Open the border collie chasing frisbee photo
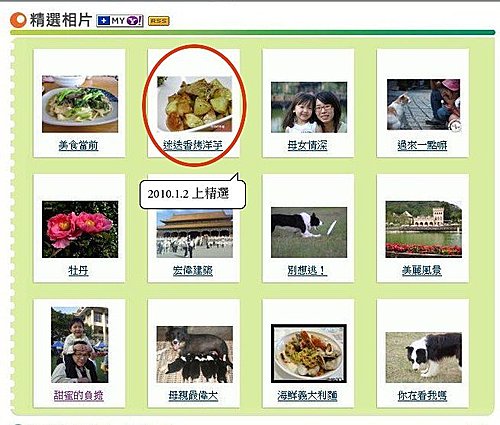 coord(309,232)
